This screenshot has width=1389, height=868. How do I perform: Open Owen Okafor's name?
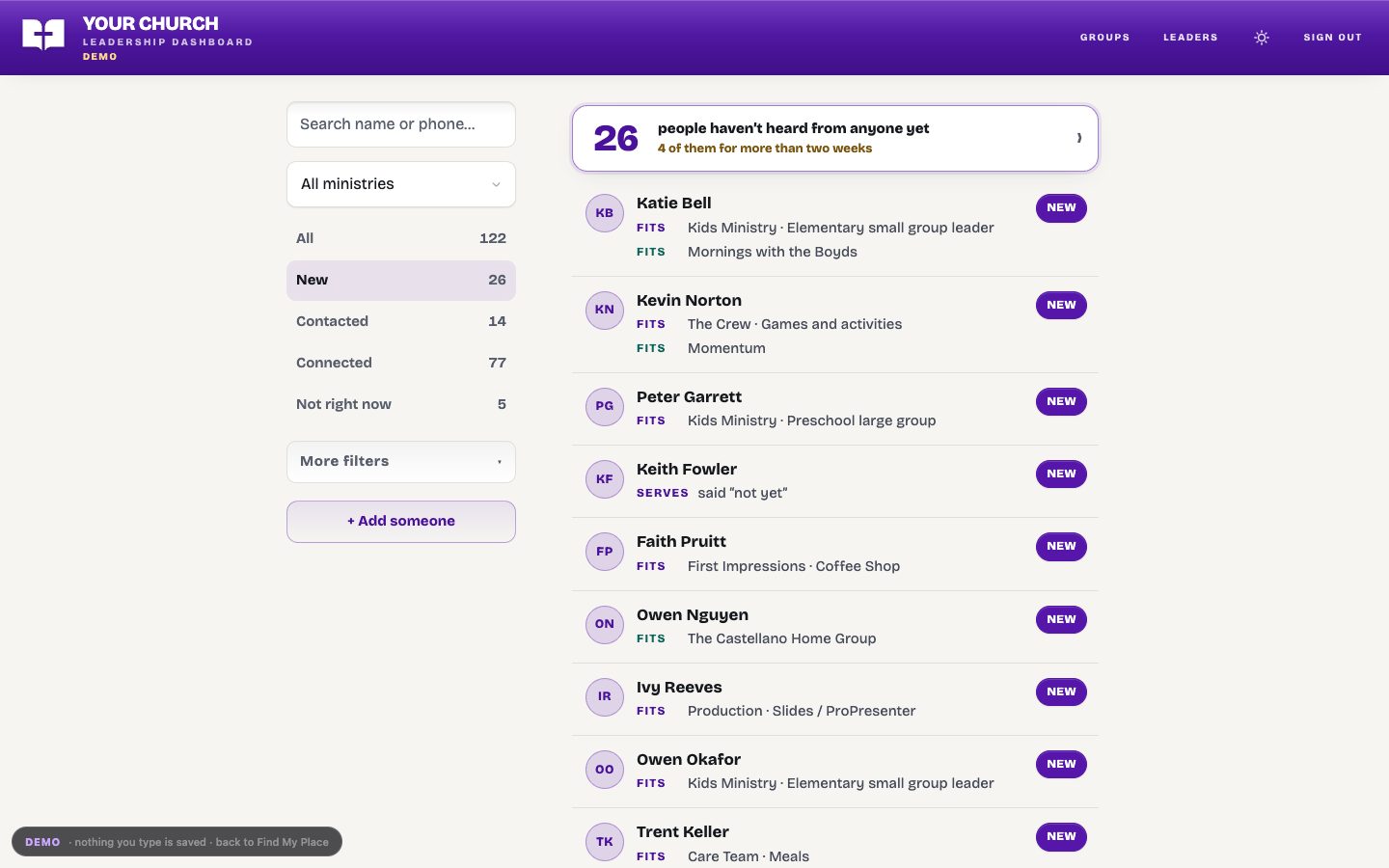pos(689,760)
